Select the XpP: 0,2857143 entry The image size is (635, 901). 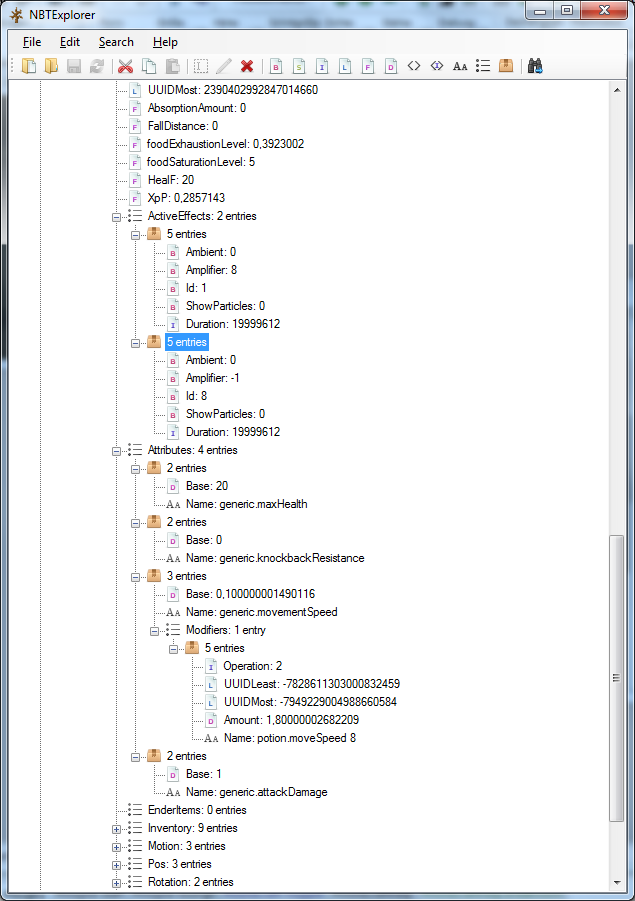186,198
